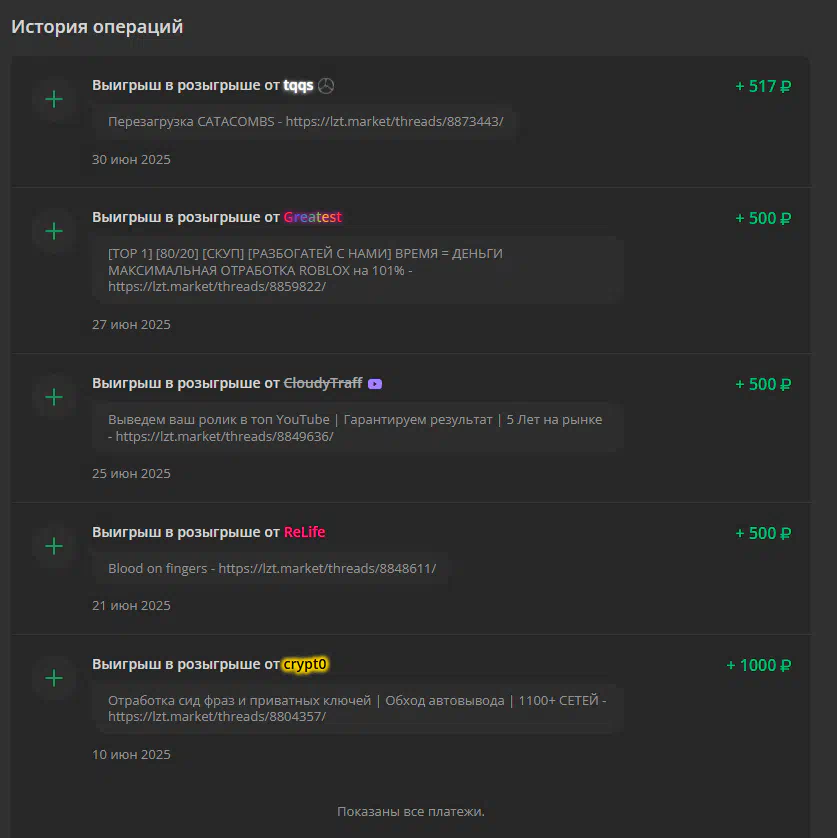Open the strikethrough CloudyTraff username
837x838 pixels.
(x=323, y=383)
